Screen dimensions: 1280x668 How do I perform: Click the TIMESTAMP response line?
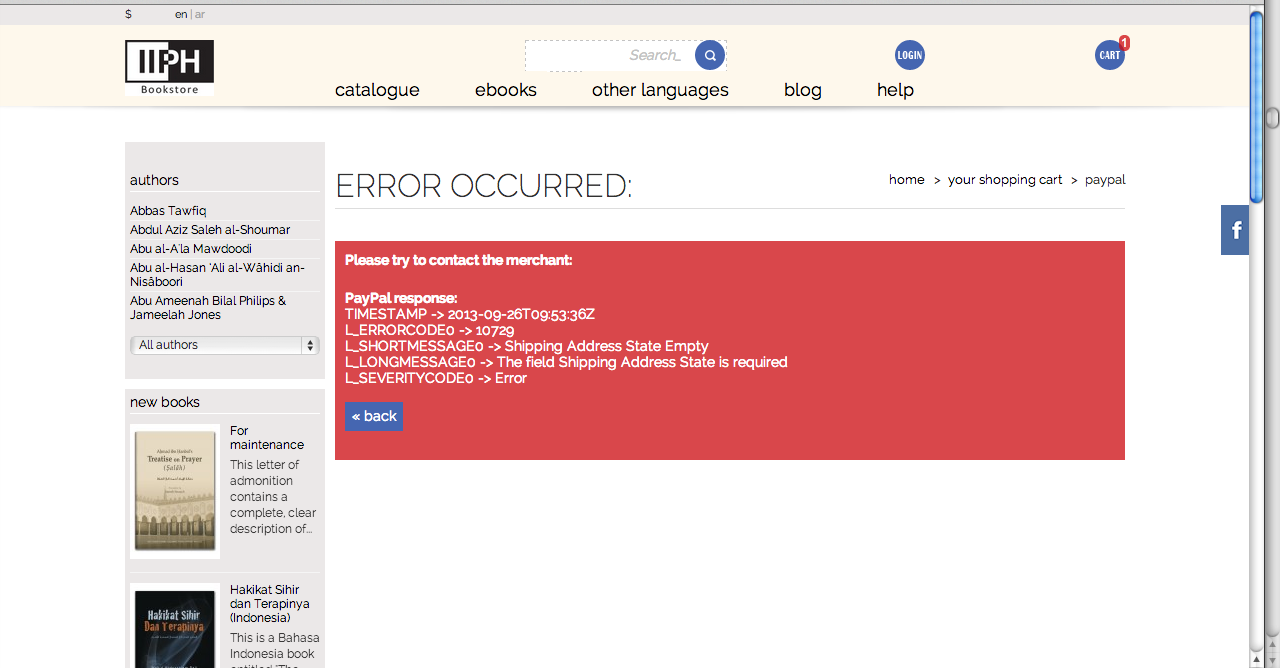pyautogui.click(x=470, y=314)
